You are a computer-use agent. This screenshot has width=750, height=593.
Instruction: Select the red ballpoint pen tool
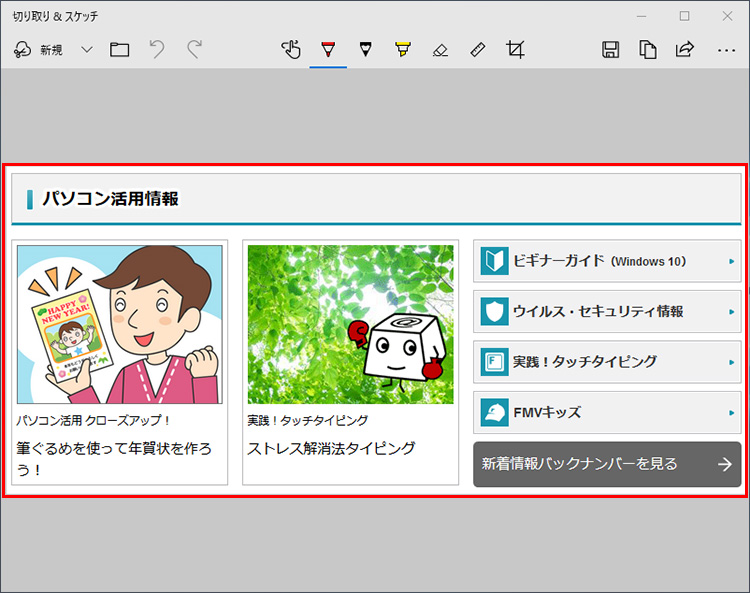(328, 49)
